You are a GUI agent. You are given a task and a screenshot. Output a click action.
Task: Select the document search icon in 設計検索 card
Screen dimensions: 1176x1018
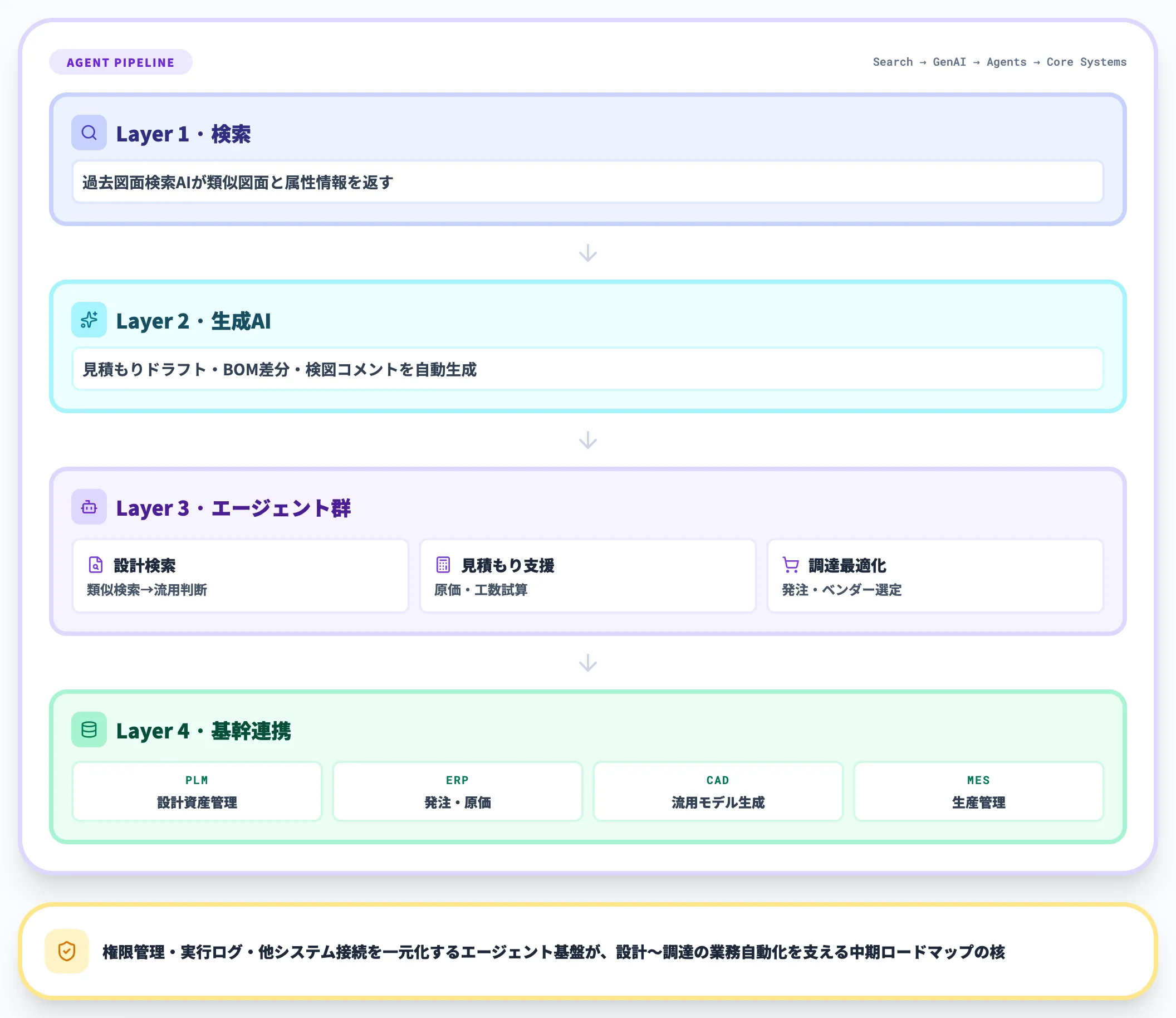pos(95,565)
